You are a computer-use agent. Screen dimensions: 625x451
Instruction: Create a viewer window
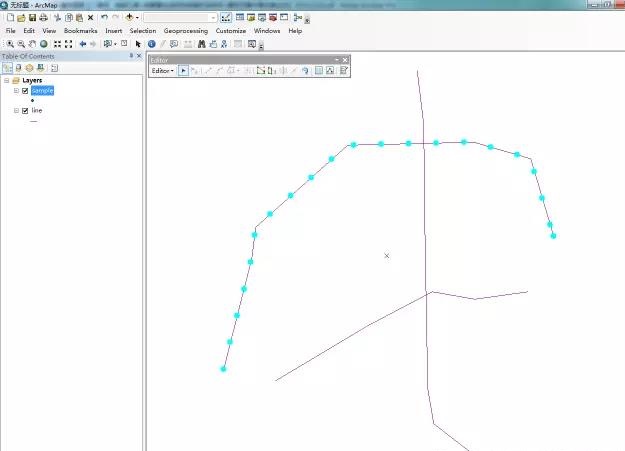[252, 44]
